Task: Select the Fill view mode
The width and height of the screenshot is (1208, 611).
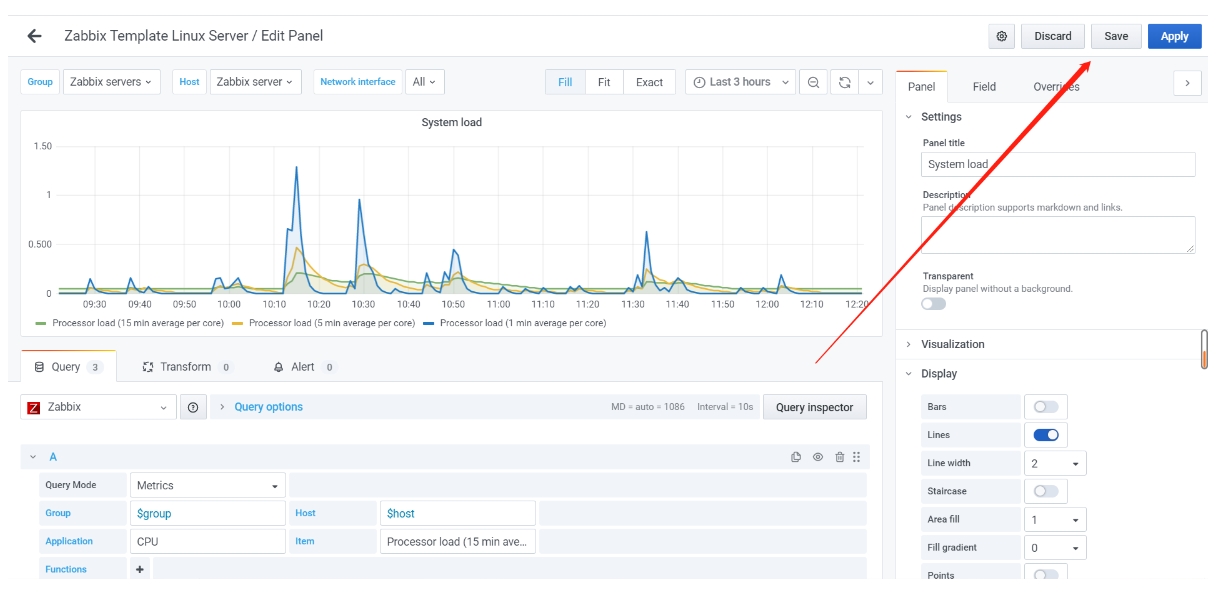Action: (565, 82)
